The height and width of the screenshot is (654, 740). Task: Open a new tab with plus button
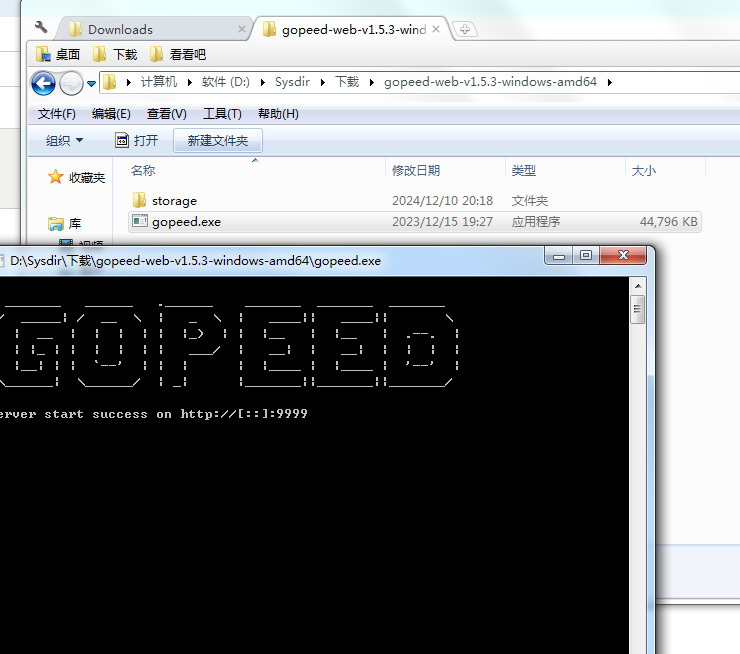[465, 29]
